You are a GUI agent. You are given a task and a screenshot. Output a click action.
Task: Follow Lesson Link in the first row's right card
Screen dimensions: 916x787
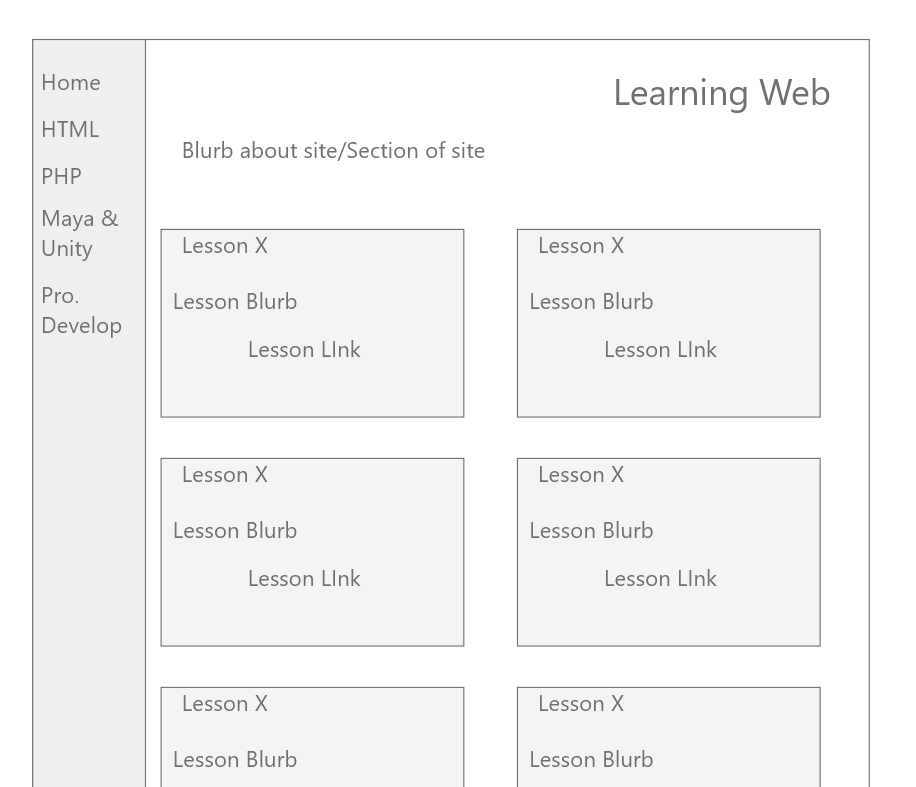pyautogui.click(x=660, y=350)
